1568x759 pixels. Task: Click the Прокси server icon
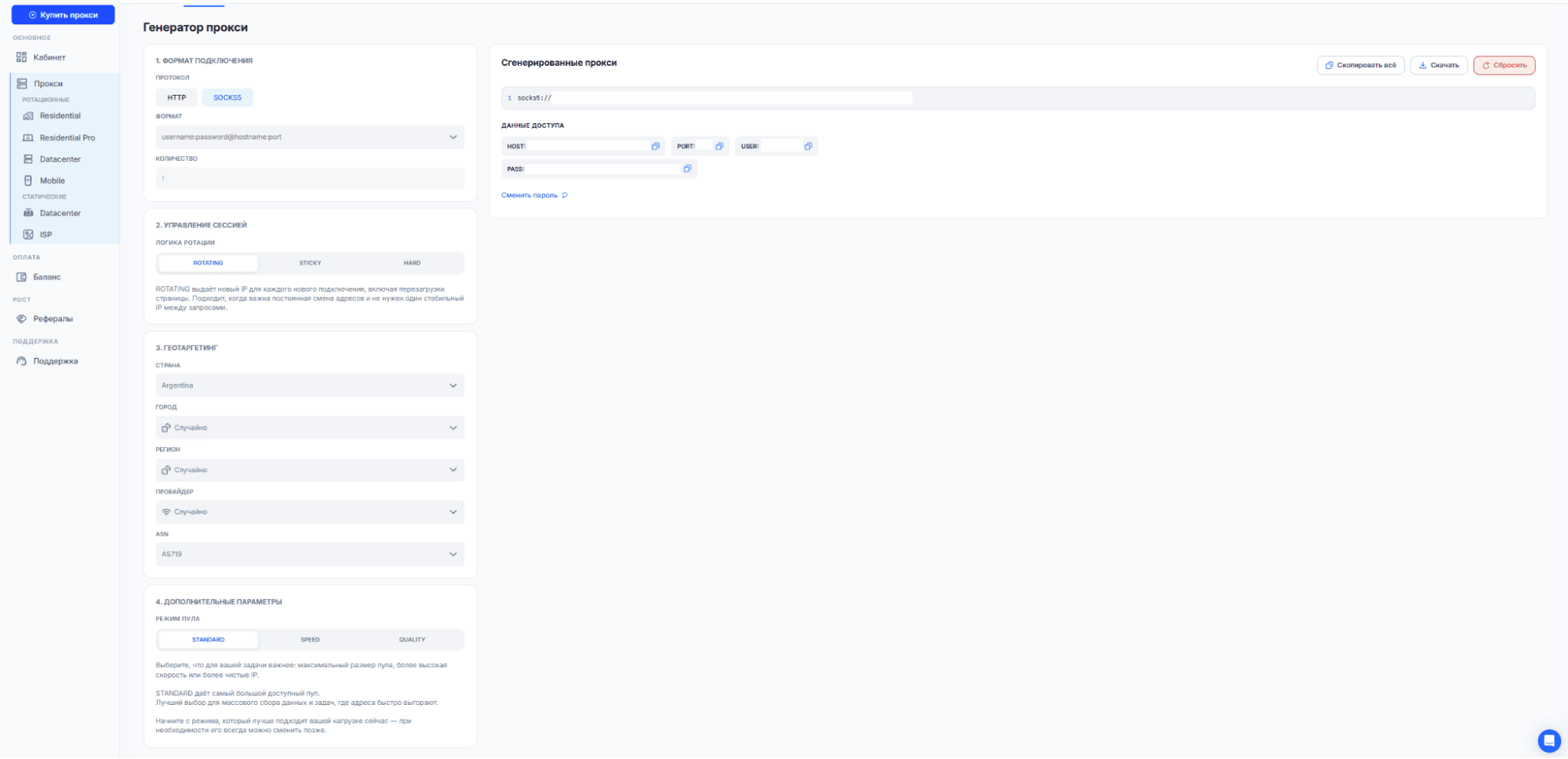point(22,84)
